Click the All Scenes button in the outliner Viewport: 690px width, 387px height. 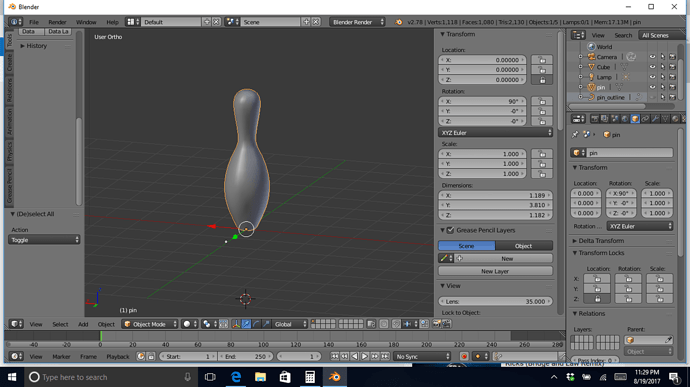(655, 35)
